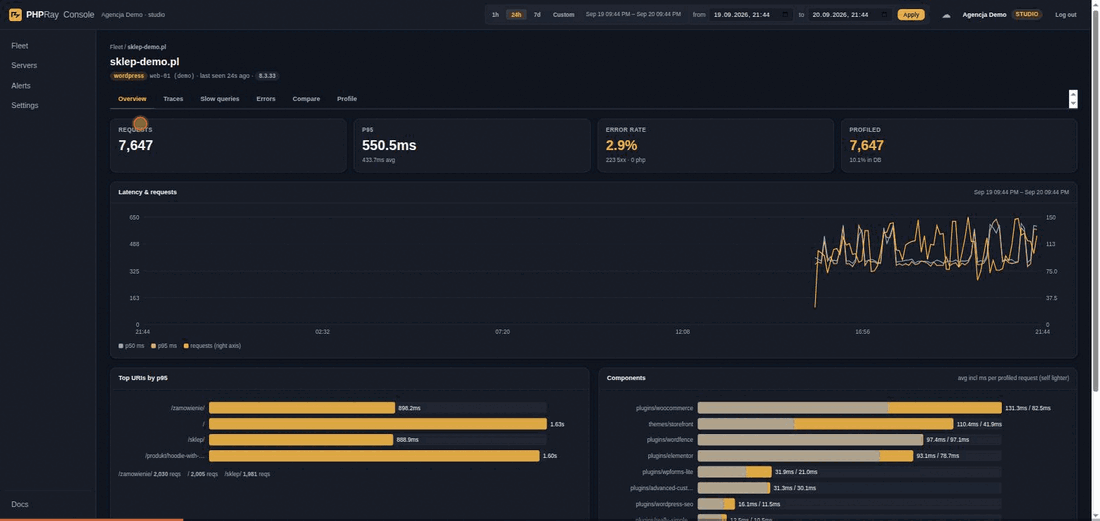This screenshot has width=1100, height=521.
Task: Switch to the Overview tab
Action: tap(132, 99)
